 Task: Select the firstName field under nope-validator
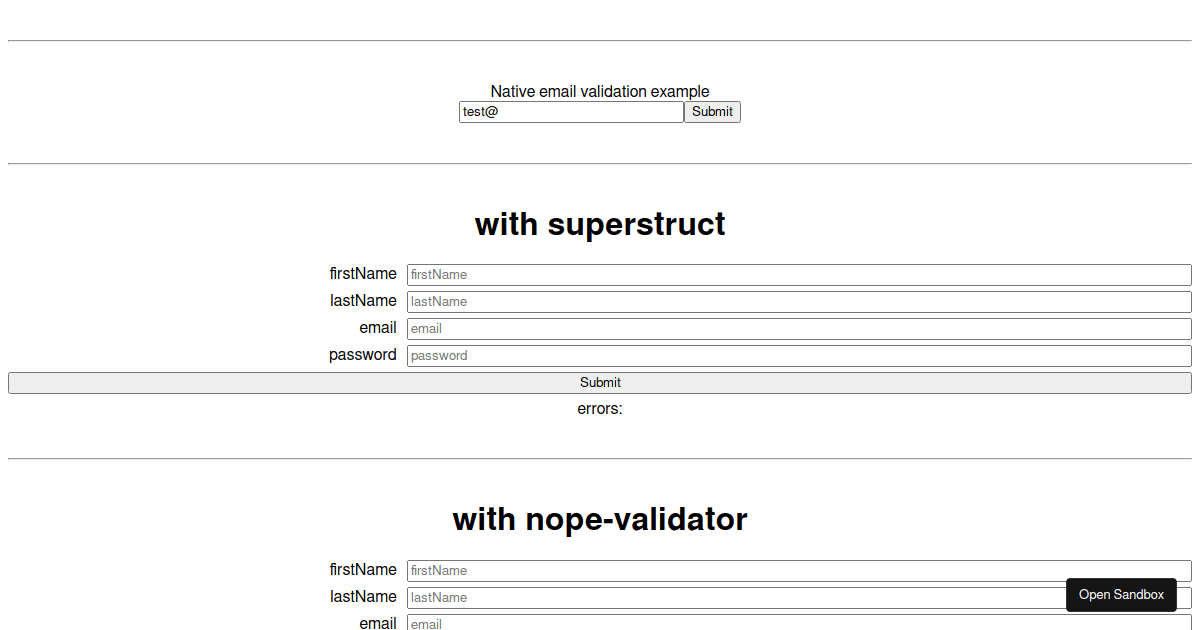(x=798, y=570)
